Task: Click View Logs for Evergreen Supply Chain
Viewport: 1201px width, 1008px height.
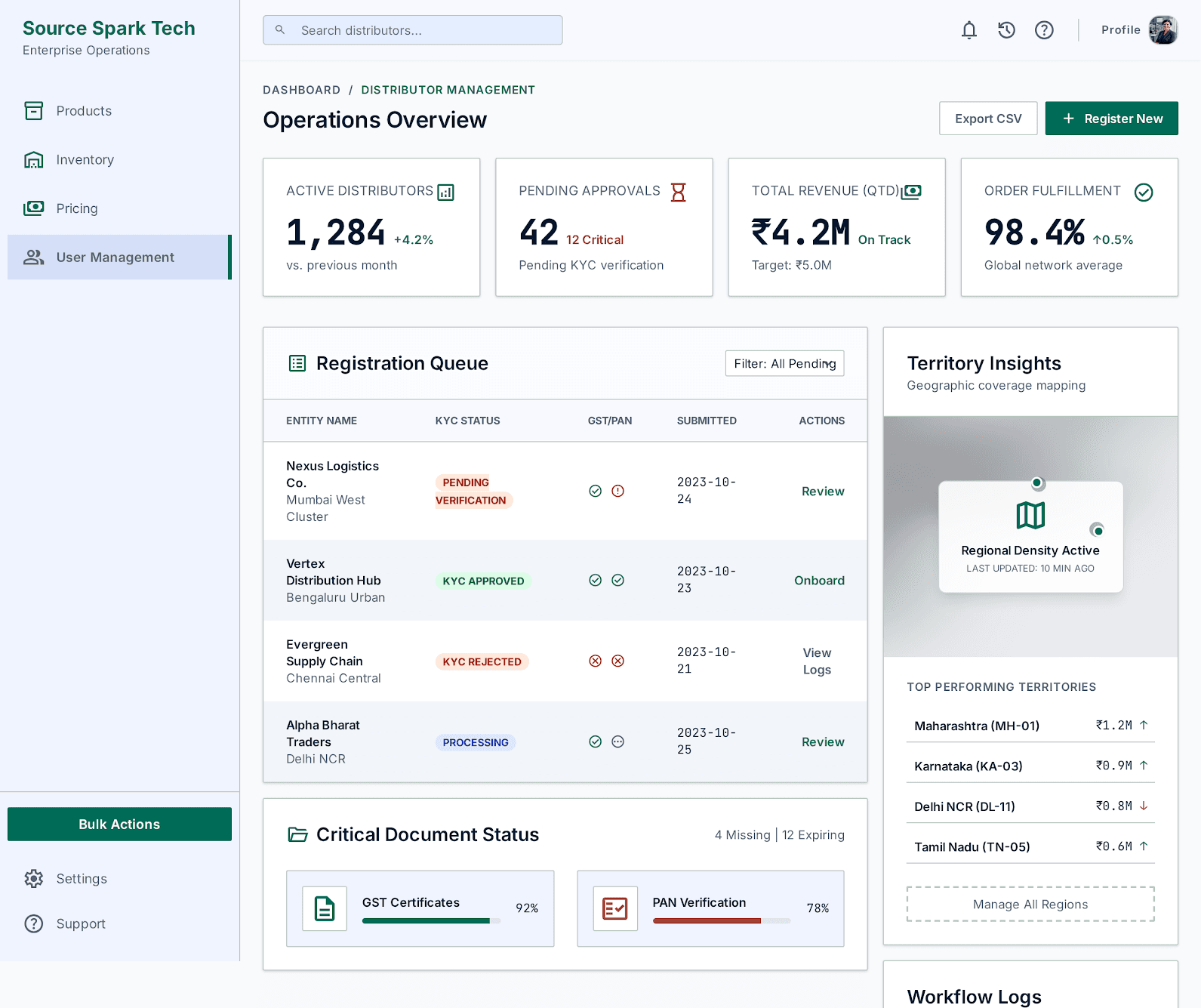Action: click(817, 661)
